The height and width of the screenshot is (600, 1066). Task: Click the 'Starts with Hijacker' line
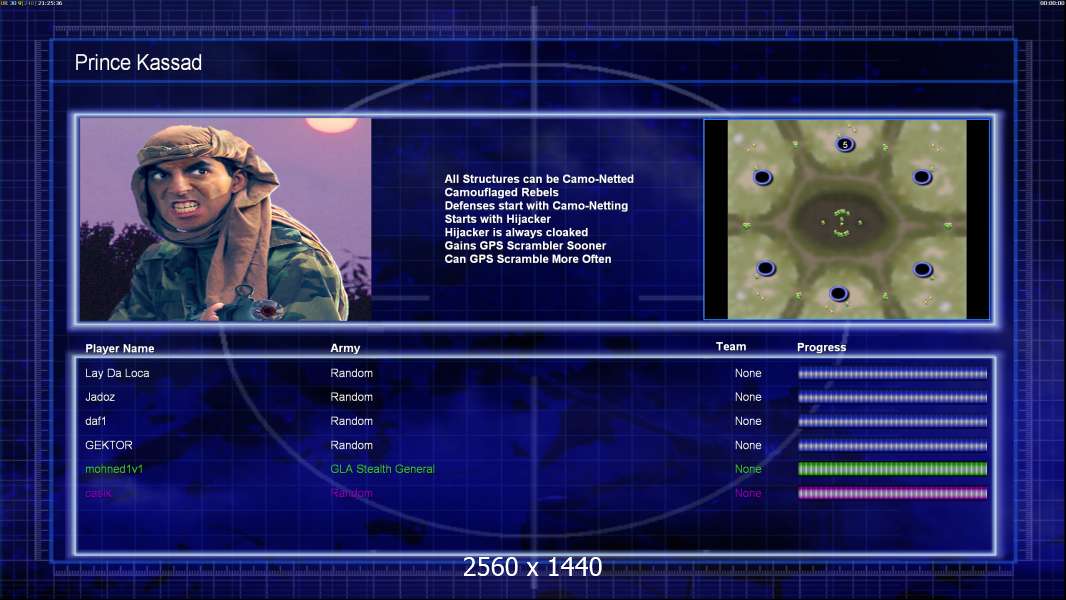click(497, 219)
